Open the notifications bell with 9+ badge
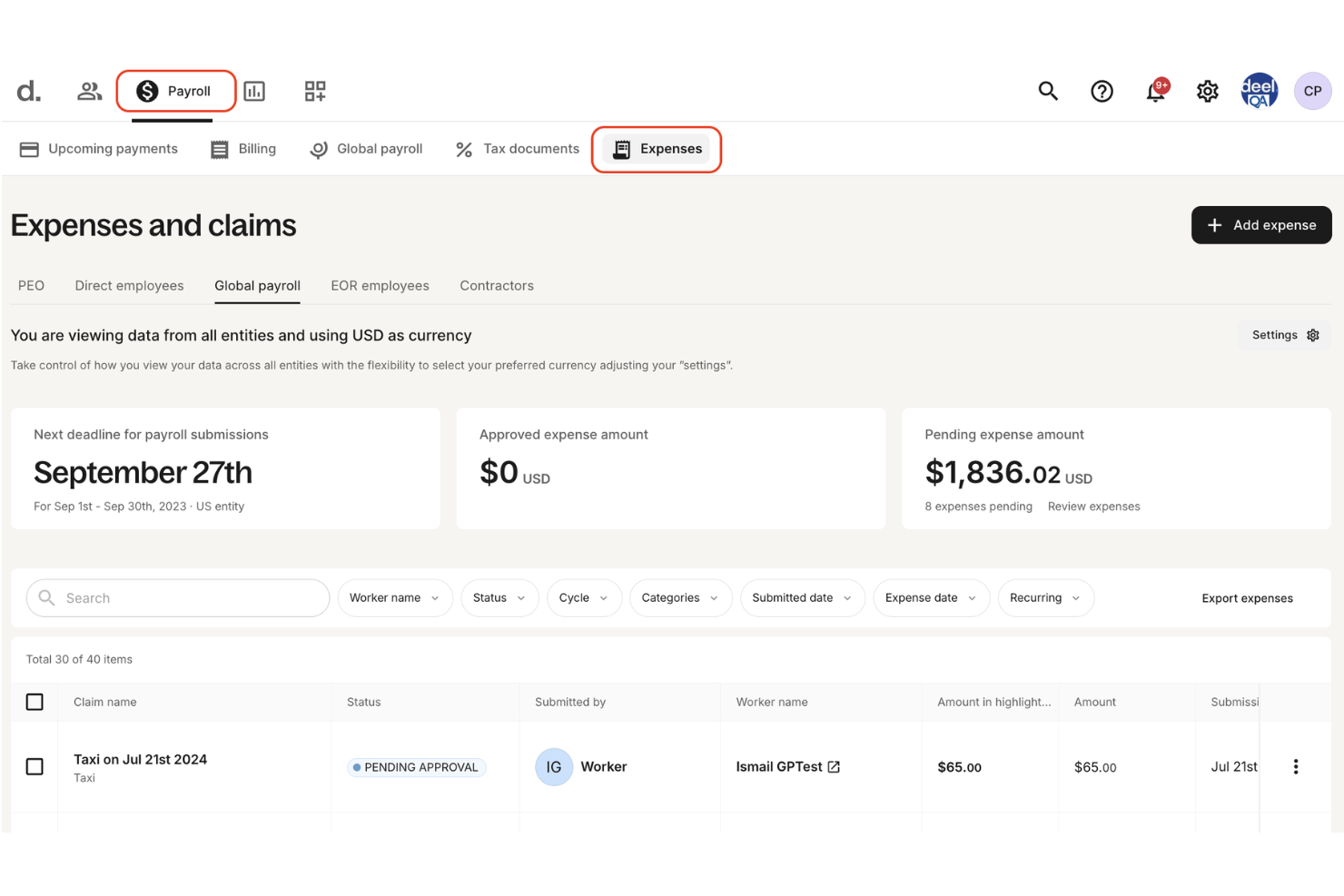 [1154, 91]
